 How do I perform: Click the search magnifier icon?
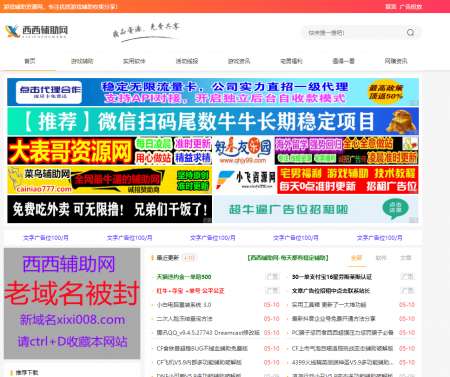click(410, 32)
